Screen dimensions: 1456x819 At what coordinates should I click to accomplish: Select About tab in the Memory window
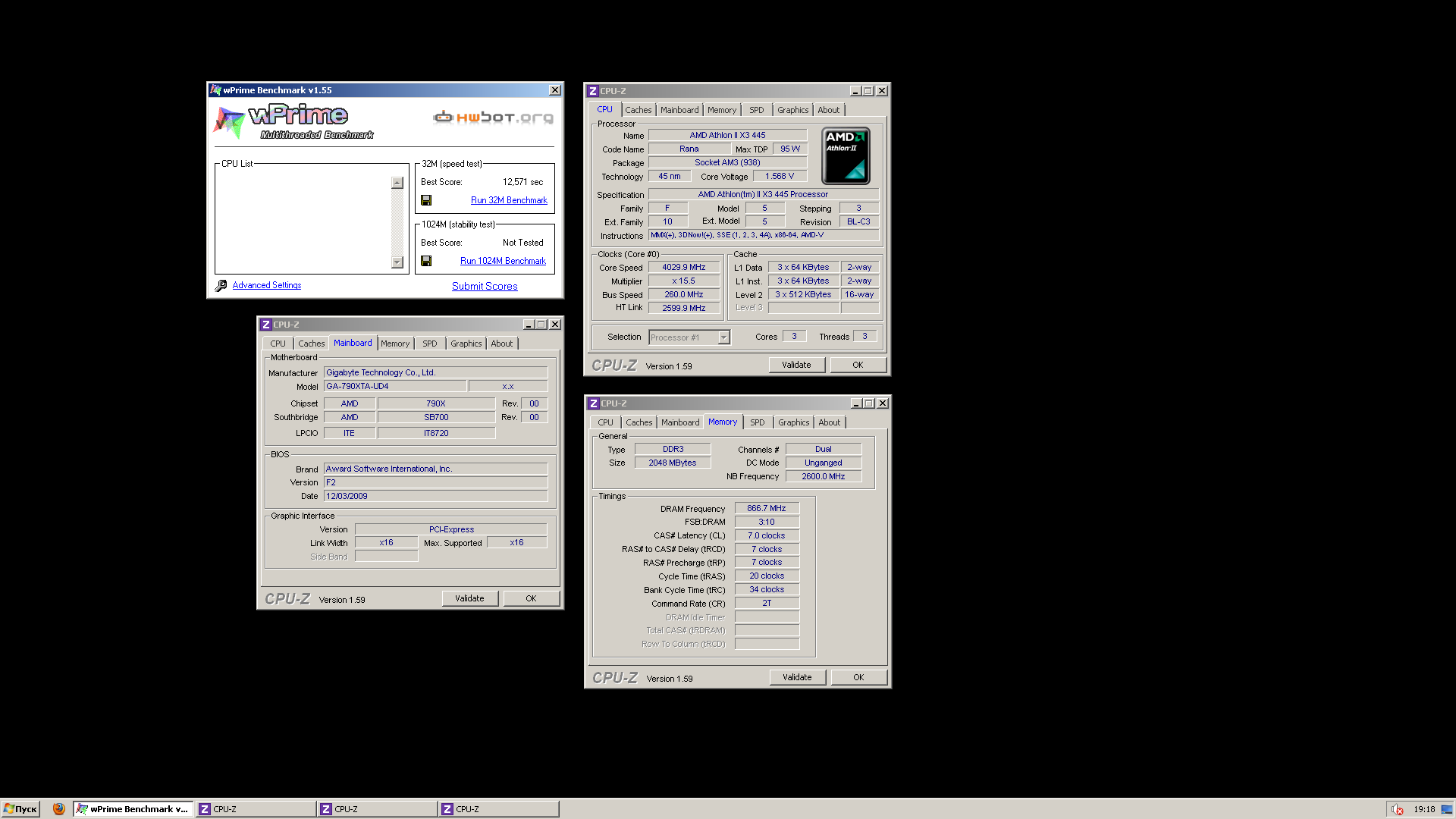[830, 422]
